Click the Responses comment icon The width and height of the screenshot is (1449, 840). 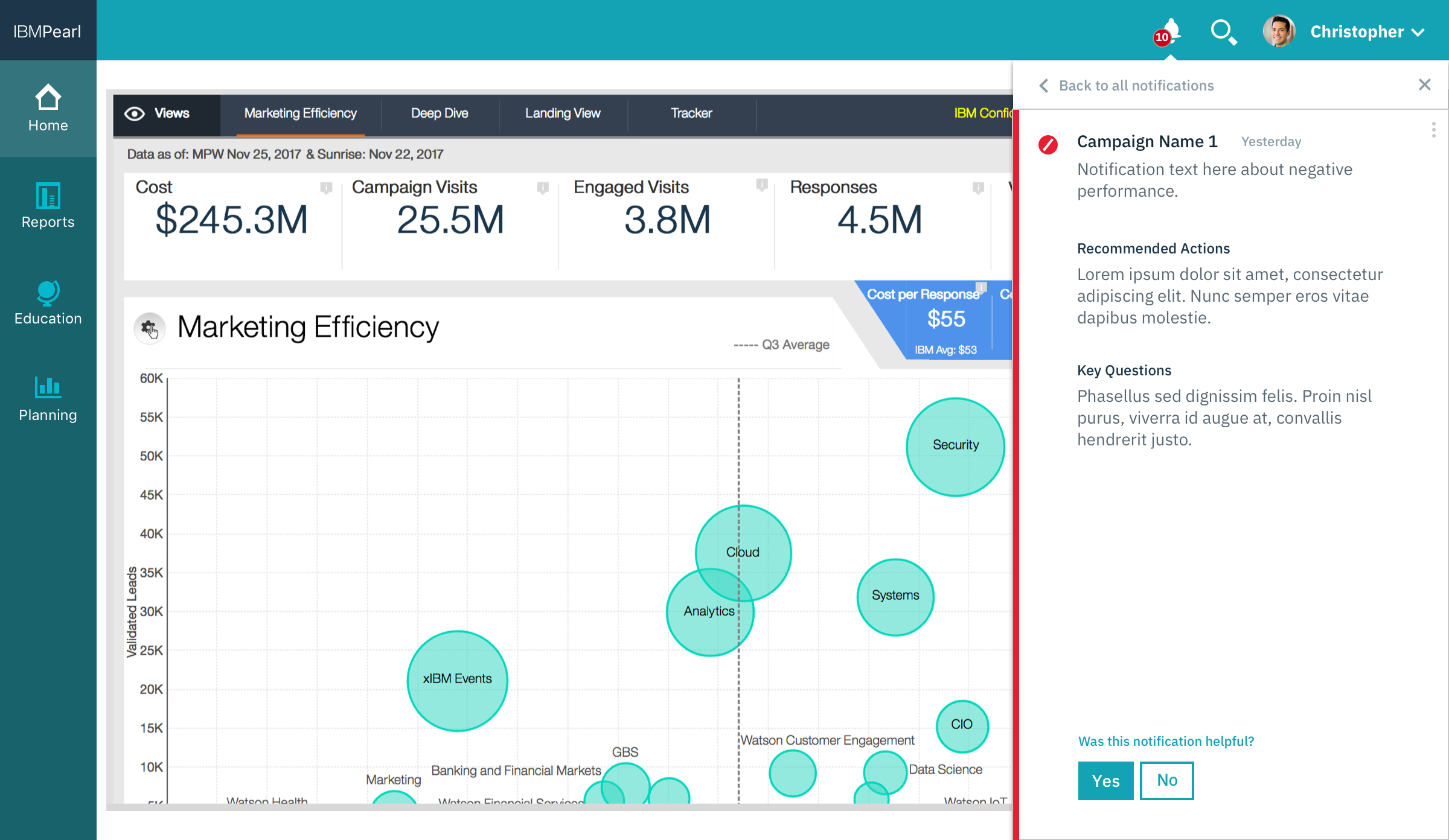[978, 188]
